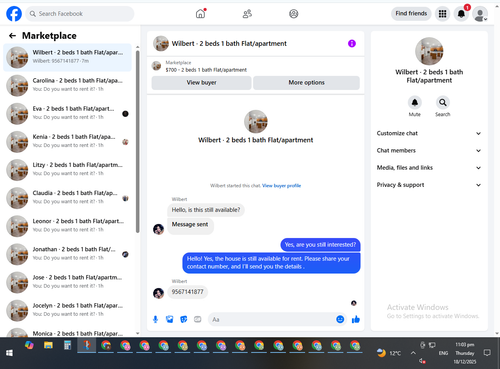Open the Home feed icon
This screenshot has height=369, width=500.
(x=200, y=14)
